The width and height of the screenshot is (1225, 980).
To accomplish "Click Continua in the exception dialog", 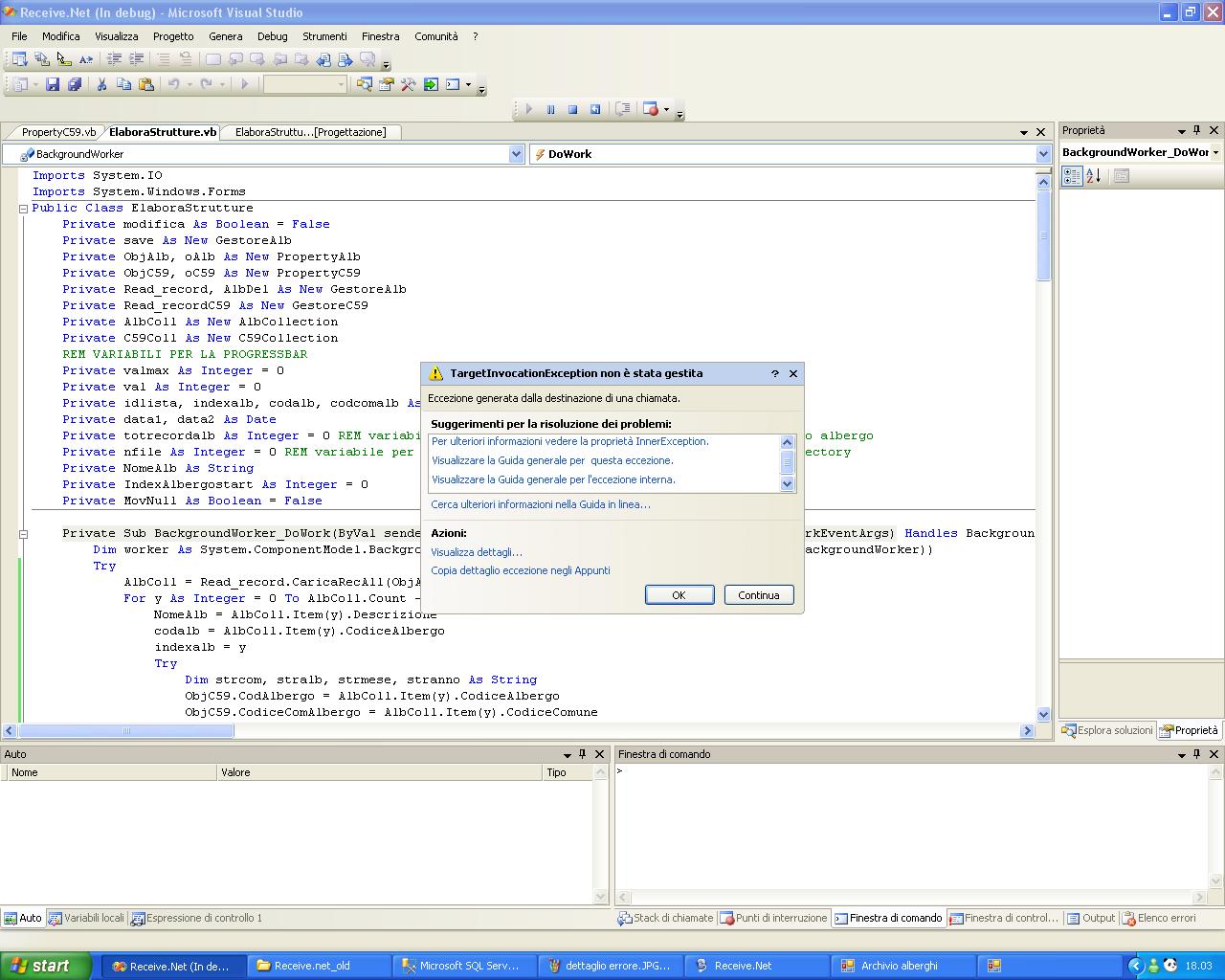I will point(759,595).
